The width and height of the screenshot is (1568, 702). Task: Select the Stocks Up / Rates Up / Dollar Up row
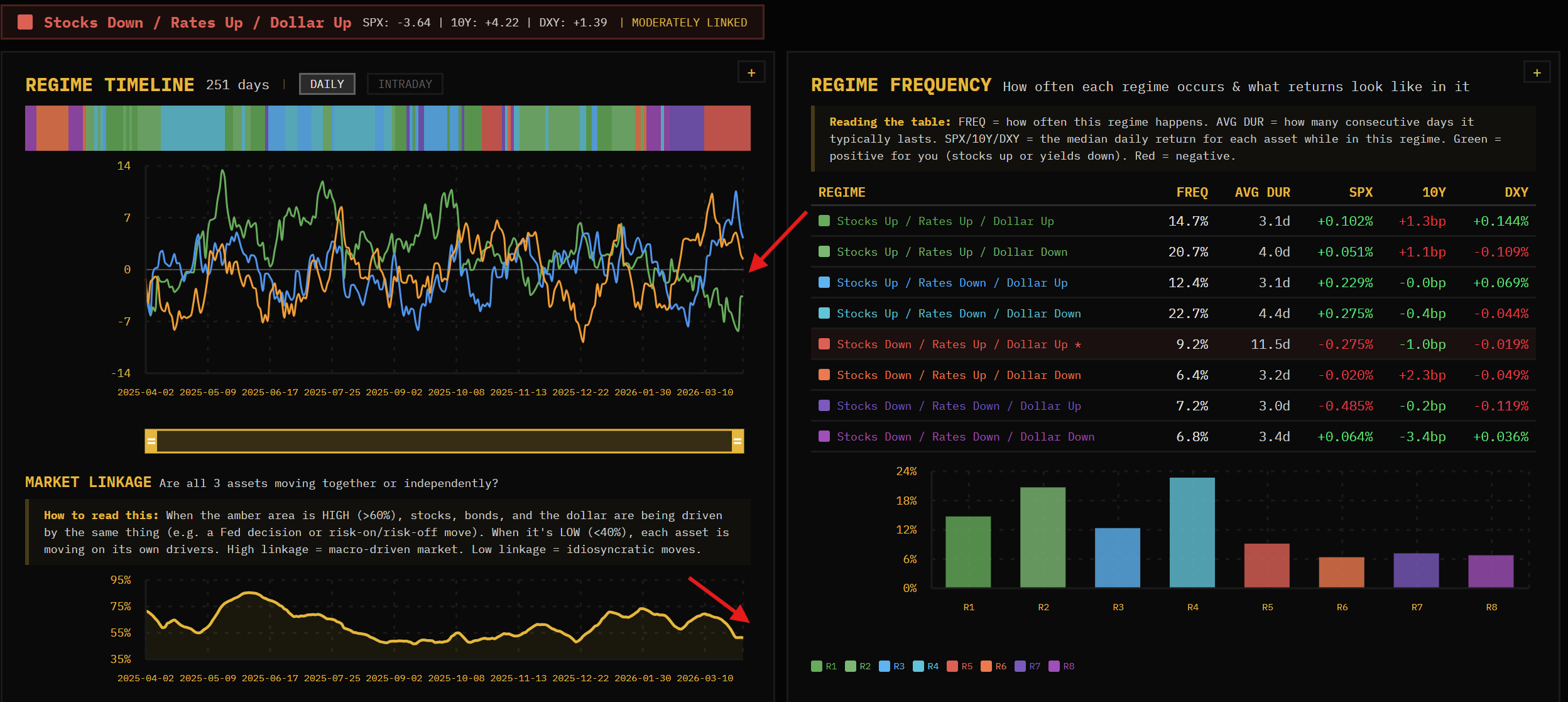[x=1173, y=221]
